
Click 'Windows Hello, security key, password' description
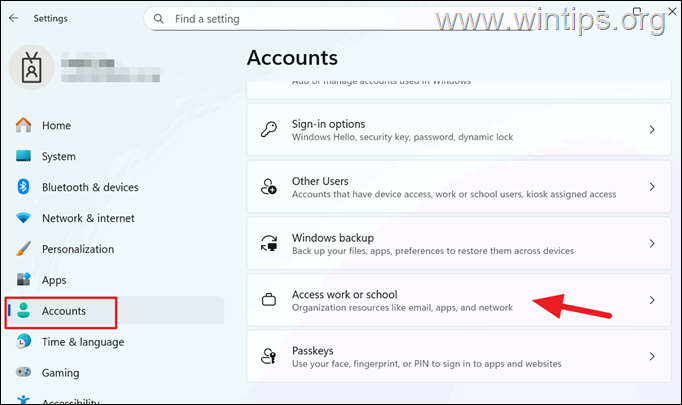(402, 137)
